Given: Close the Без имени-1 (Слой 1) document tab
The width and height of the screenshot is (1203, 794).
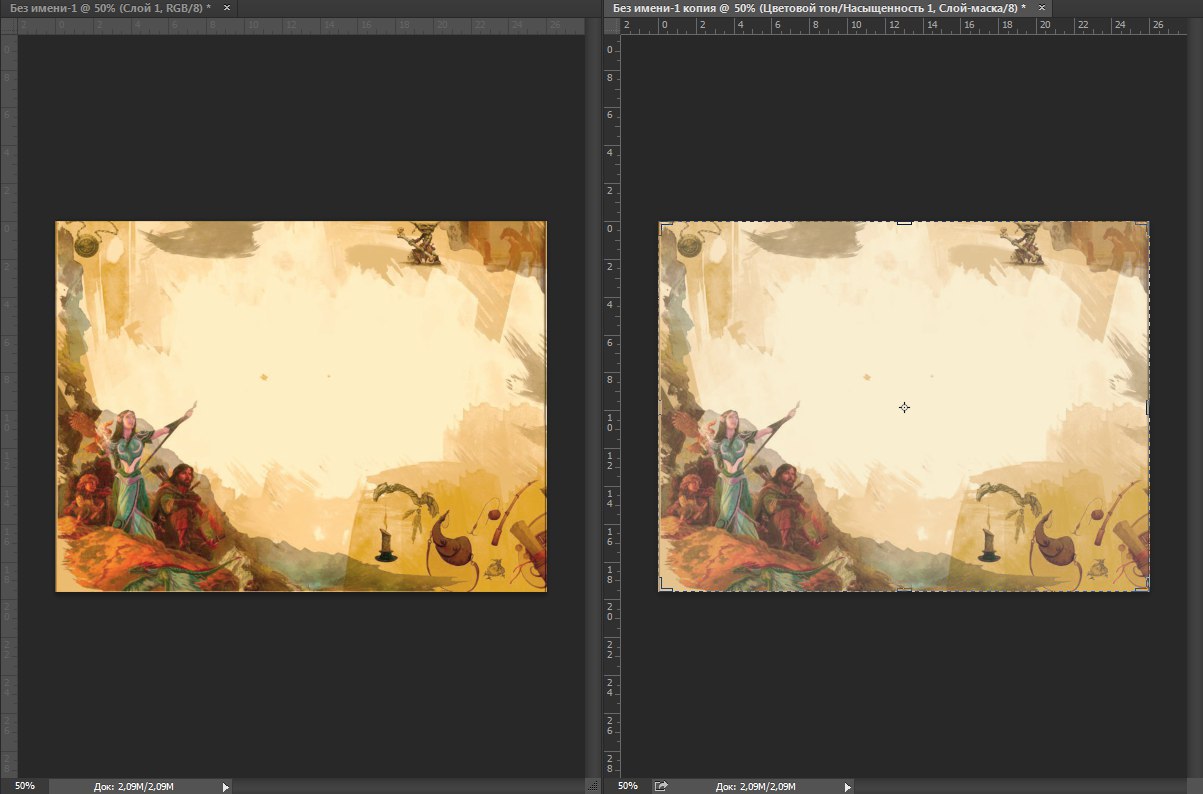Looking at the screenshot, I should coord(226,7).
